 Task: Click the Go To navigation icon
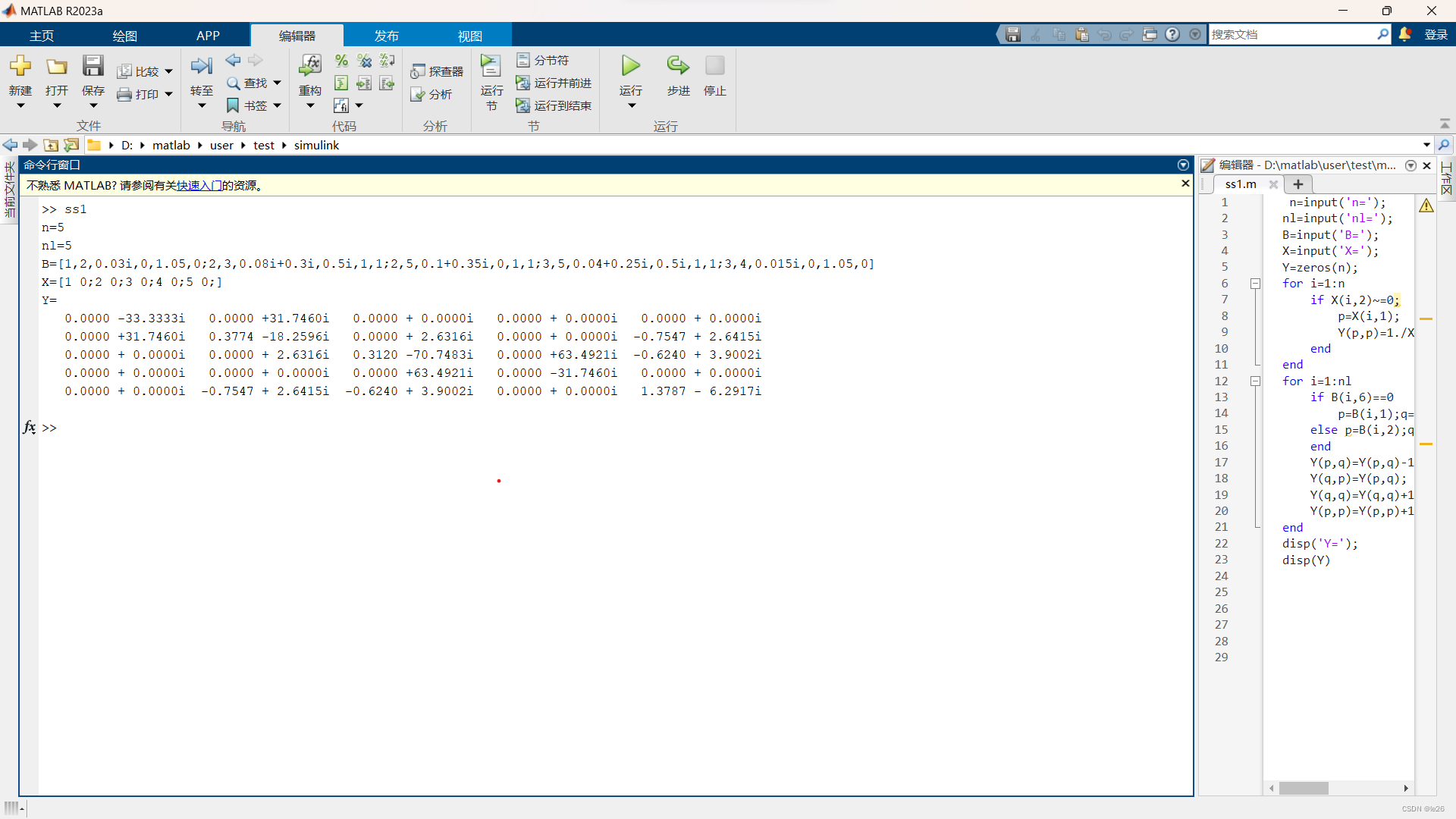(x=202, y=66)
